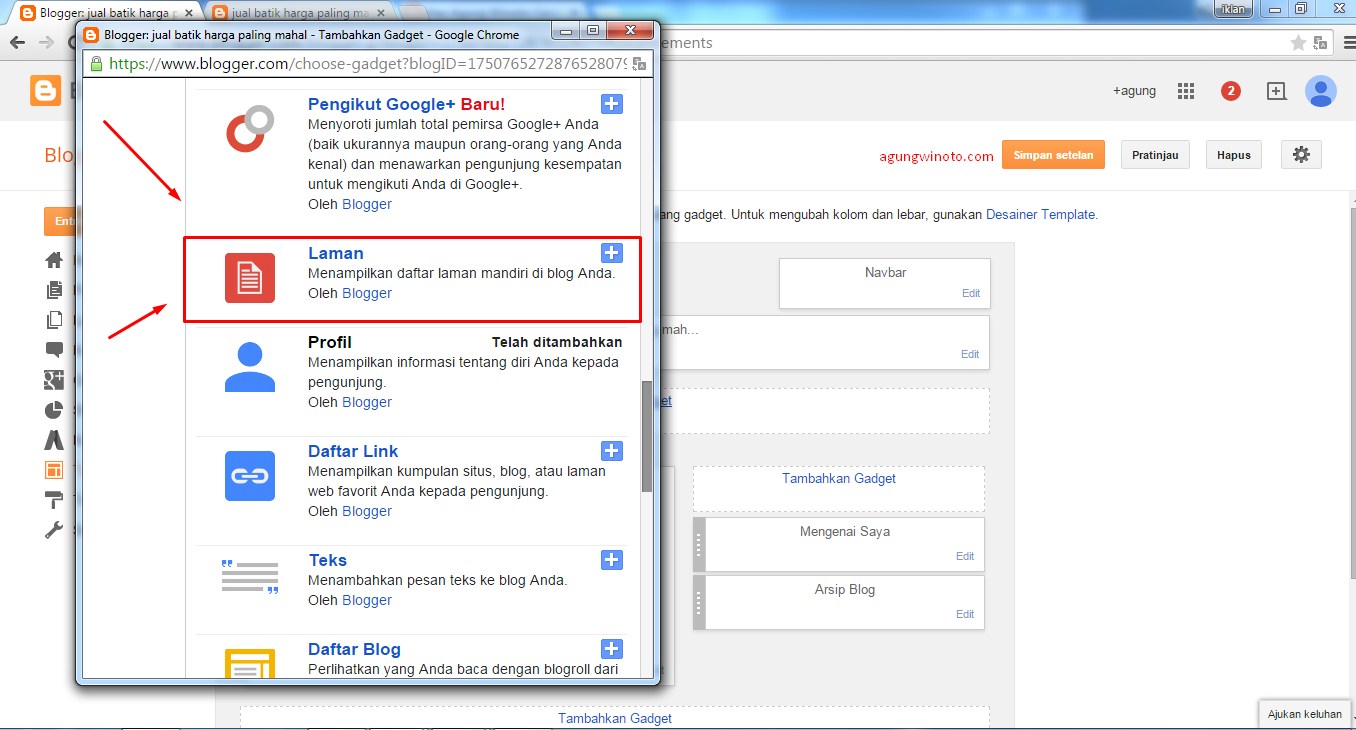1356x730 pixels.
Task: Click the Pratinjau button
Action: 1155,155
